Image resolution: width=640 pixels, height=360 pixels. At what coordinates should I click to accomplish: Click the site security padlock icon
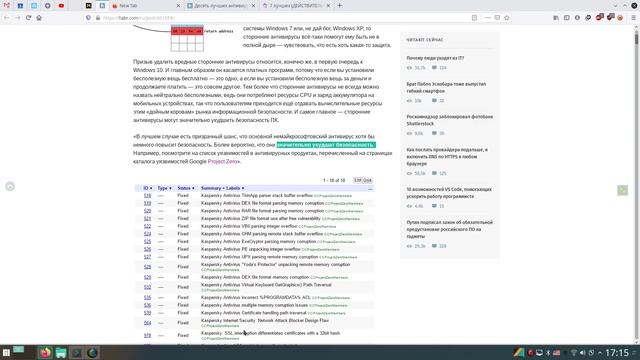click(x=98, y=18)
